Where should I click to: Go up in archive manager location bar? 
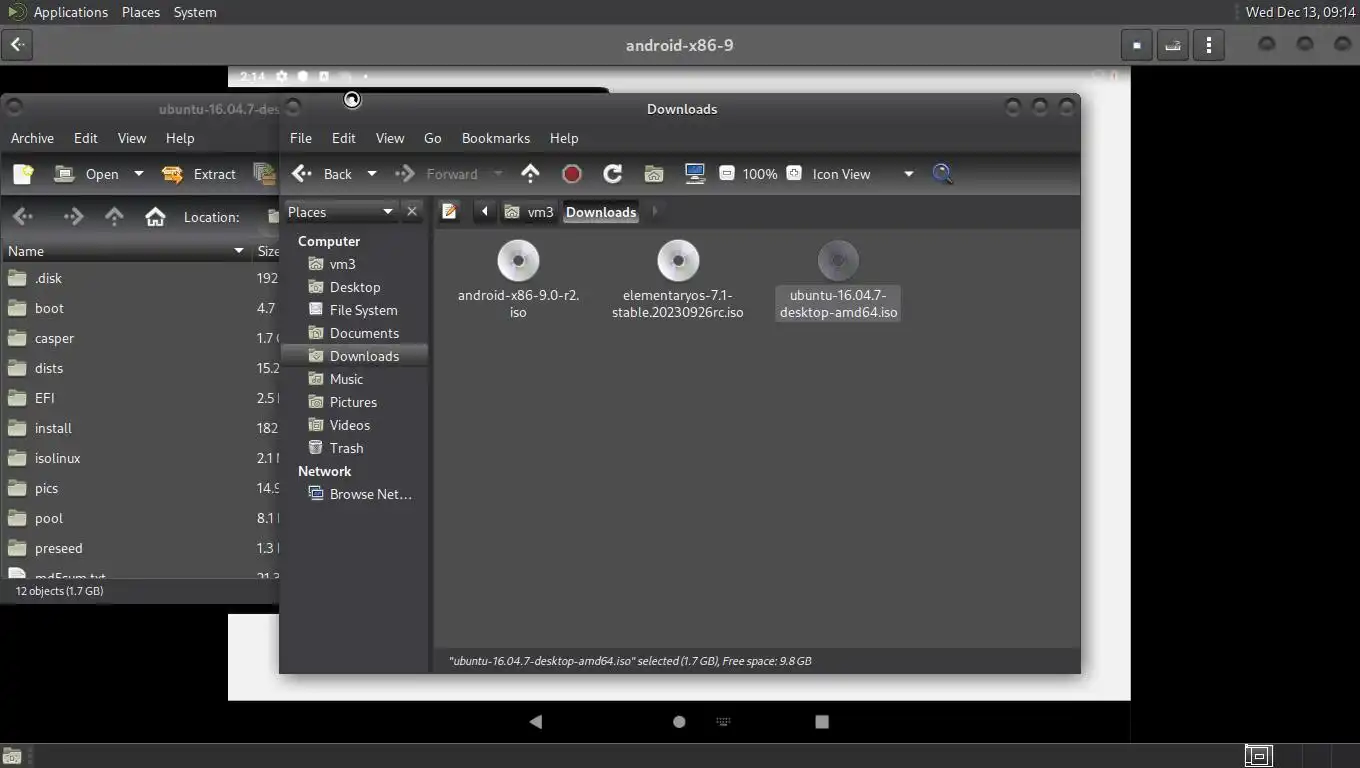114,217
